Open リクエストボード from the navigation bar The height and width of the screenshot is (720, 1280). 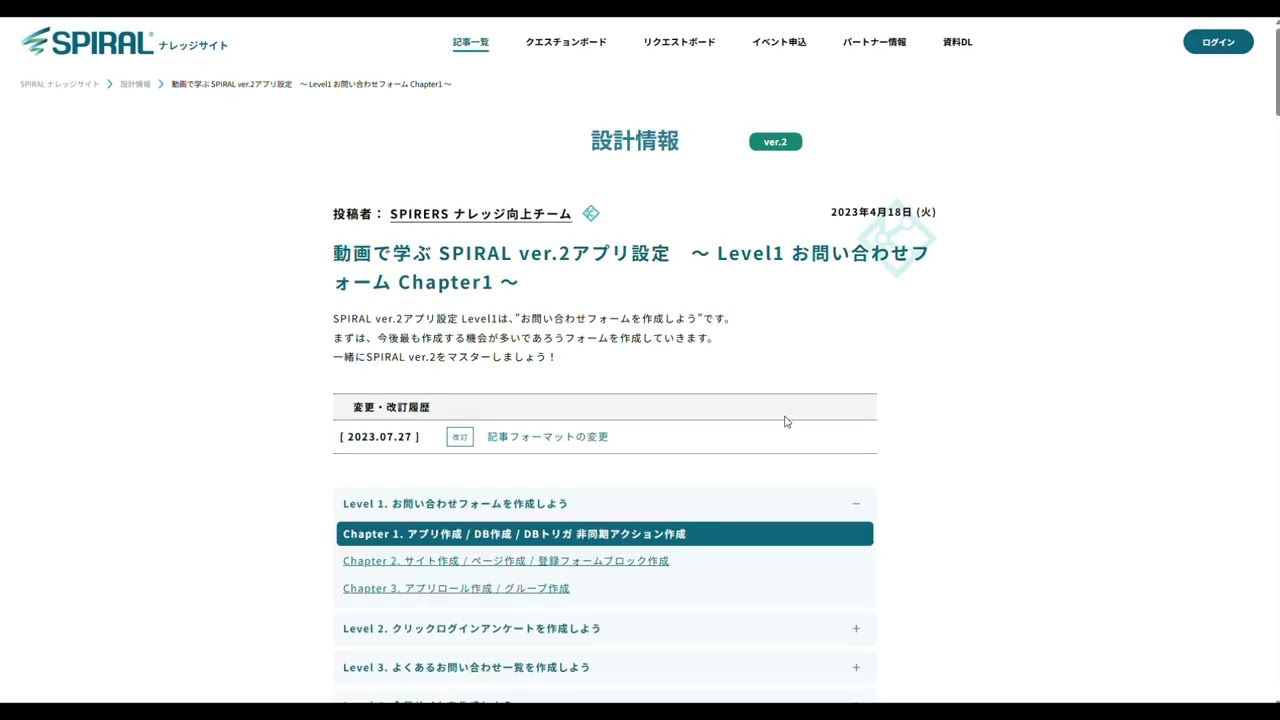[x=679, y=42]
